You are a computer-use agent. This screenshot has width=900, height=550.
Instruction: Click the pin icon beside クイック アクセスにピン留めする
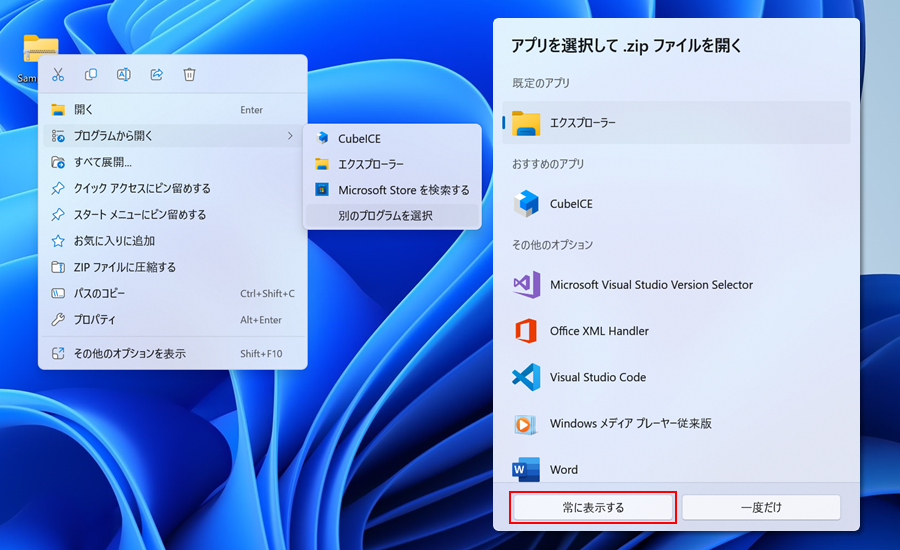click(58, 188)
